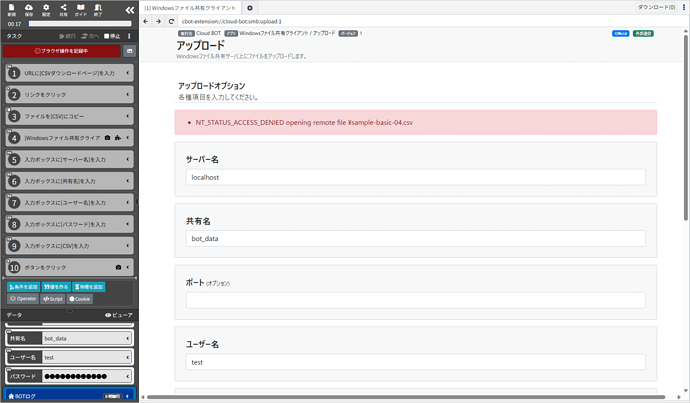Click the add condition (条件を追加) button
The height and width of the screenshot is (403, 690).
coord(23,287)
